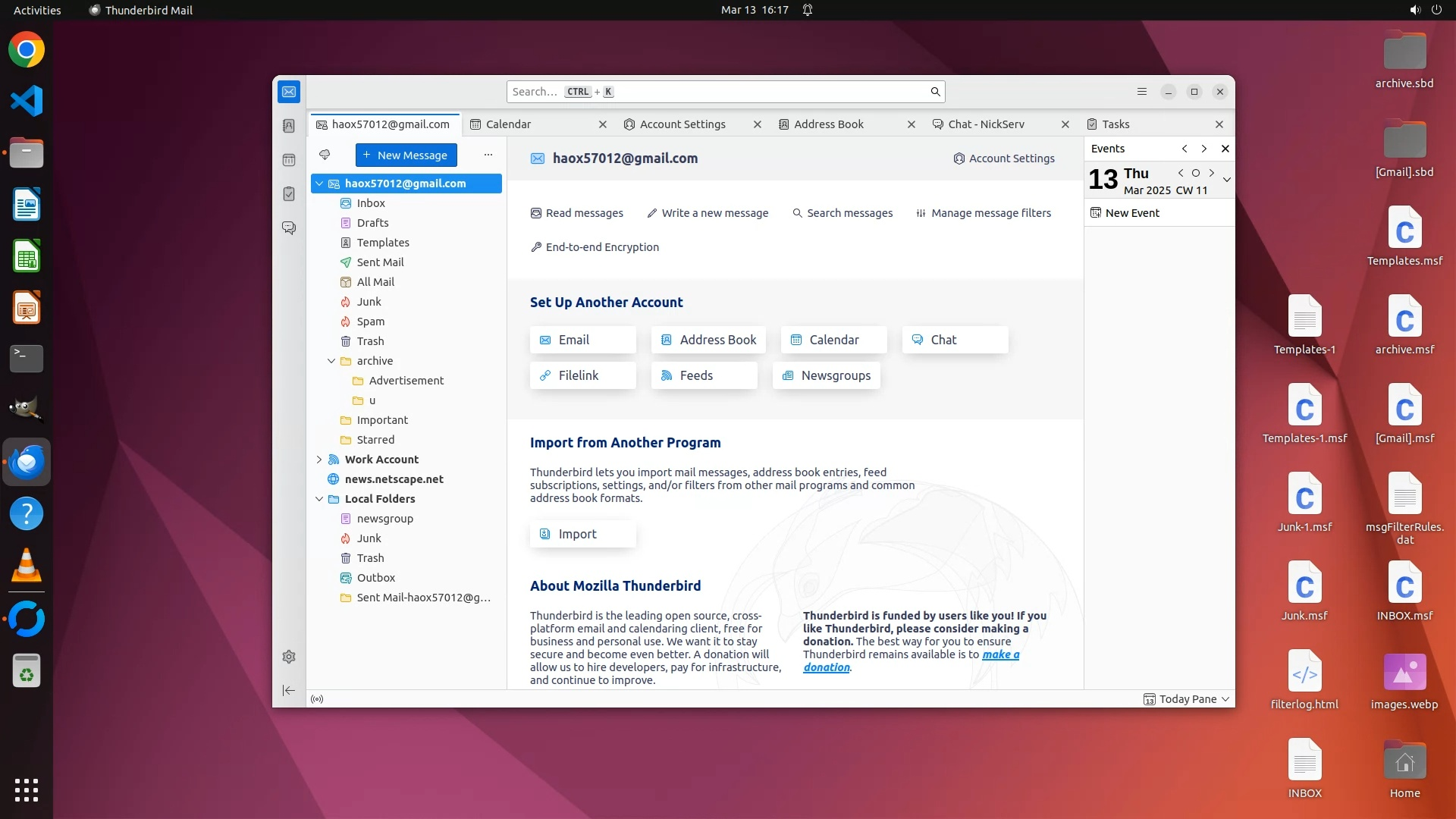Open Chat space in left sidebar
The image size is (1456, 819).
point(289,227)
